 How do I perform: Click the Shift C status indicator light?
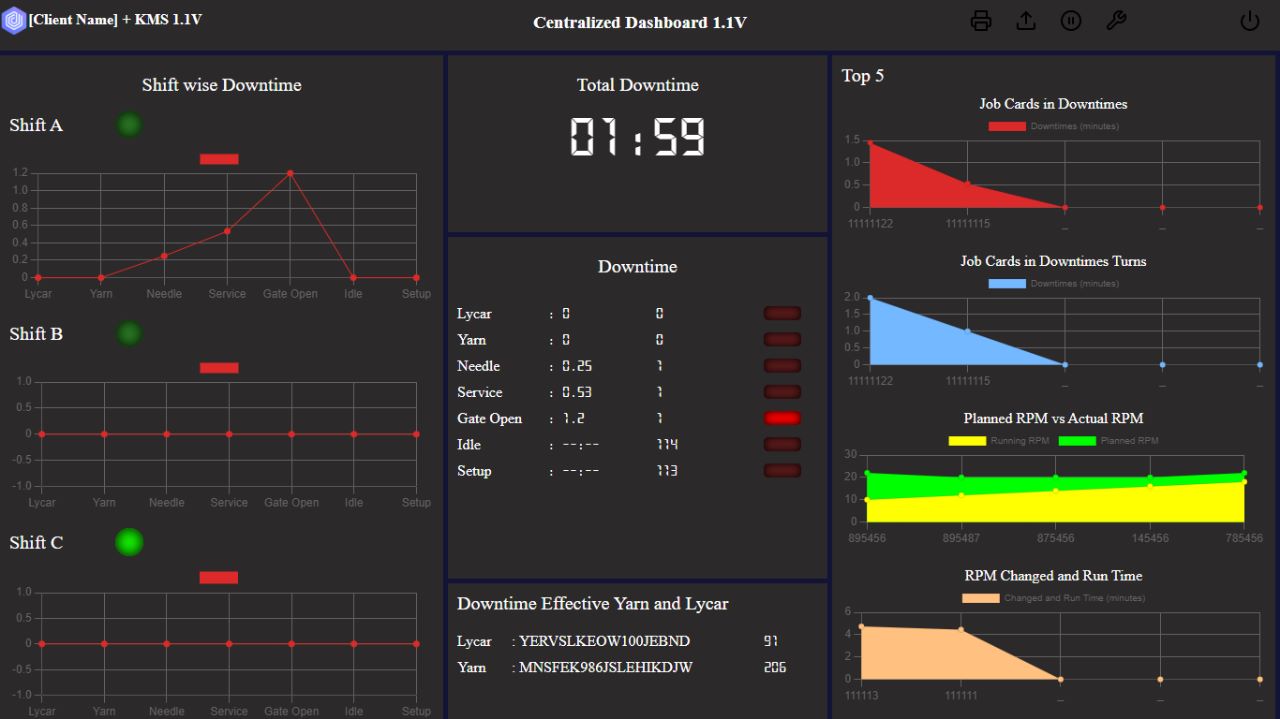click(x=129, y=542)
